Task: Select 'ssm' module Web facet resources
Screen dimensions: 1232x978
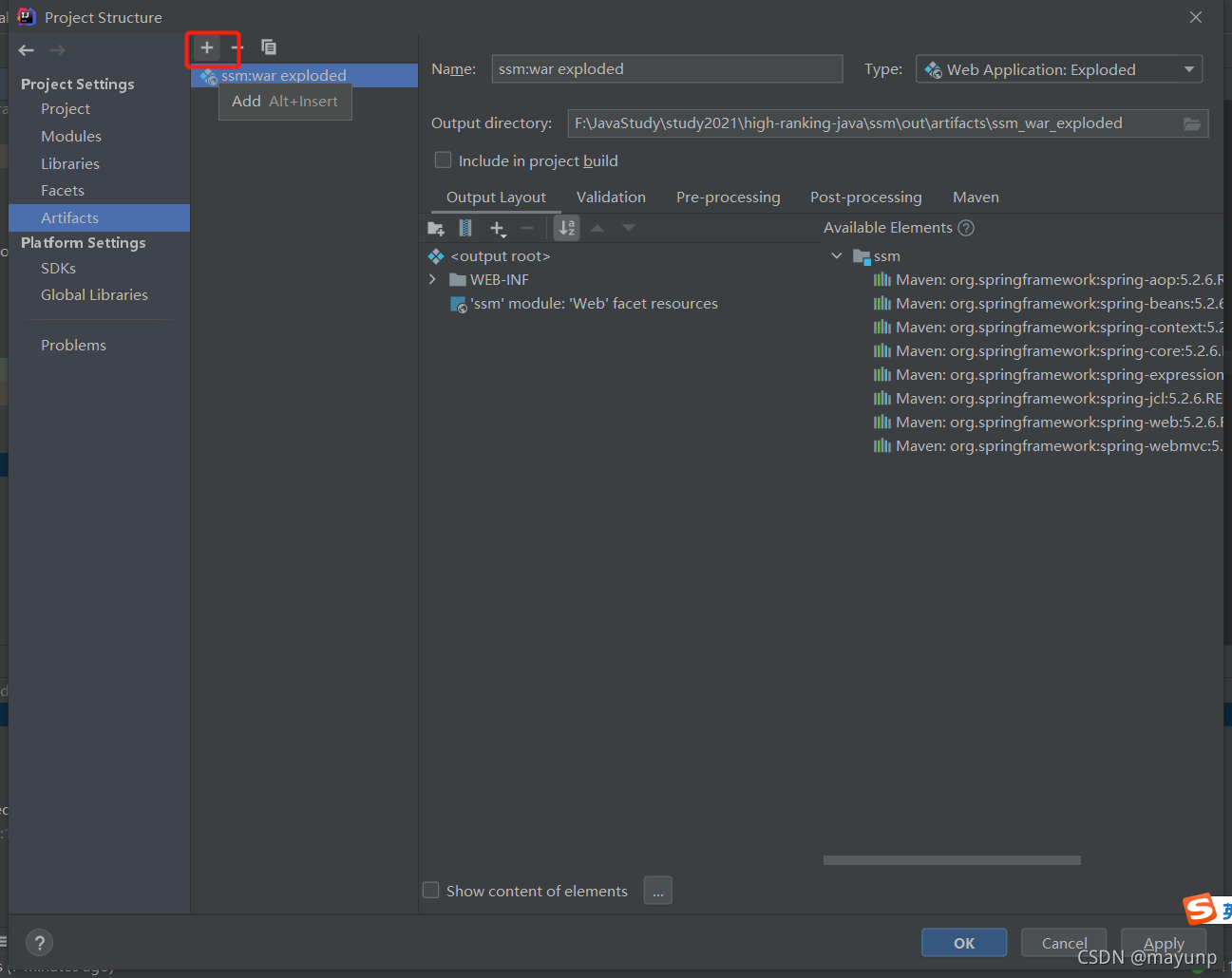Action: coord(594,304)
